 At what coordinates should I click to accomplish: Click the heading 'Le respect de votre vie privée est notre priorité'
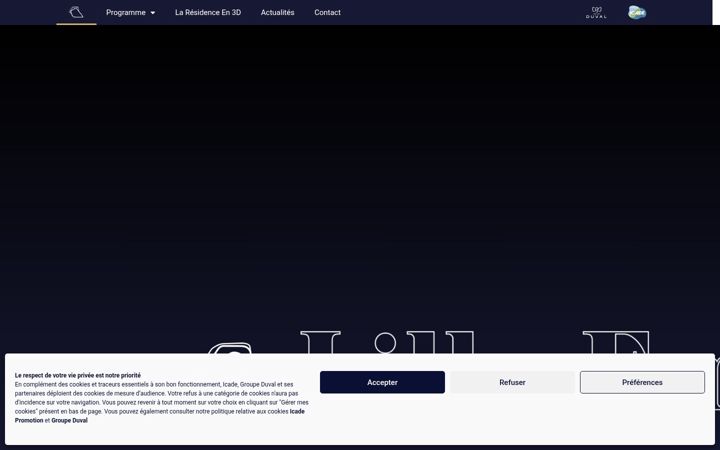[78, 375]
